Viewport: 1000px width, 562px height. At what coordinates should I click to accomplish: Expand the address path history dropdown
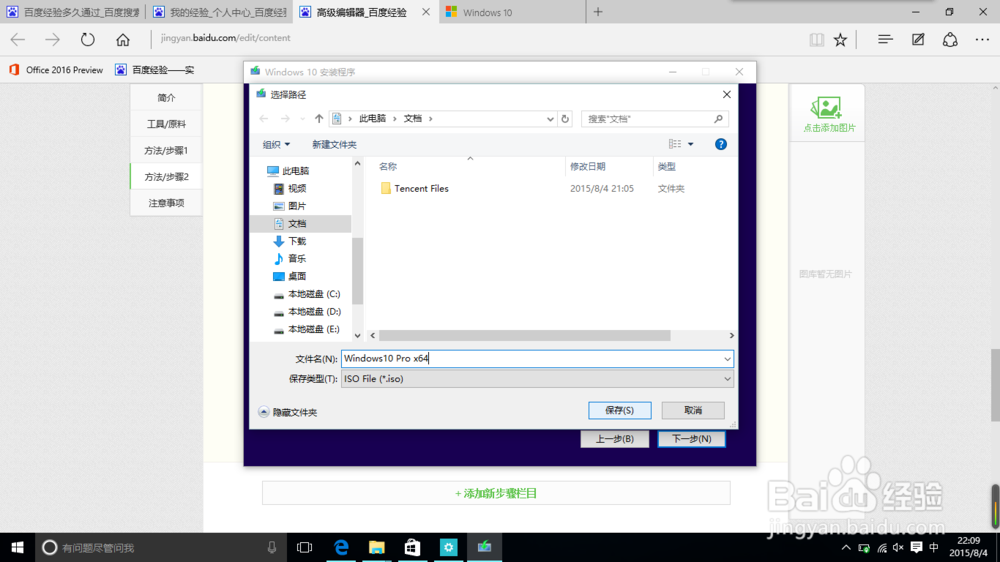click(x=550, y=119)
